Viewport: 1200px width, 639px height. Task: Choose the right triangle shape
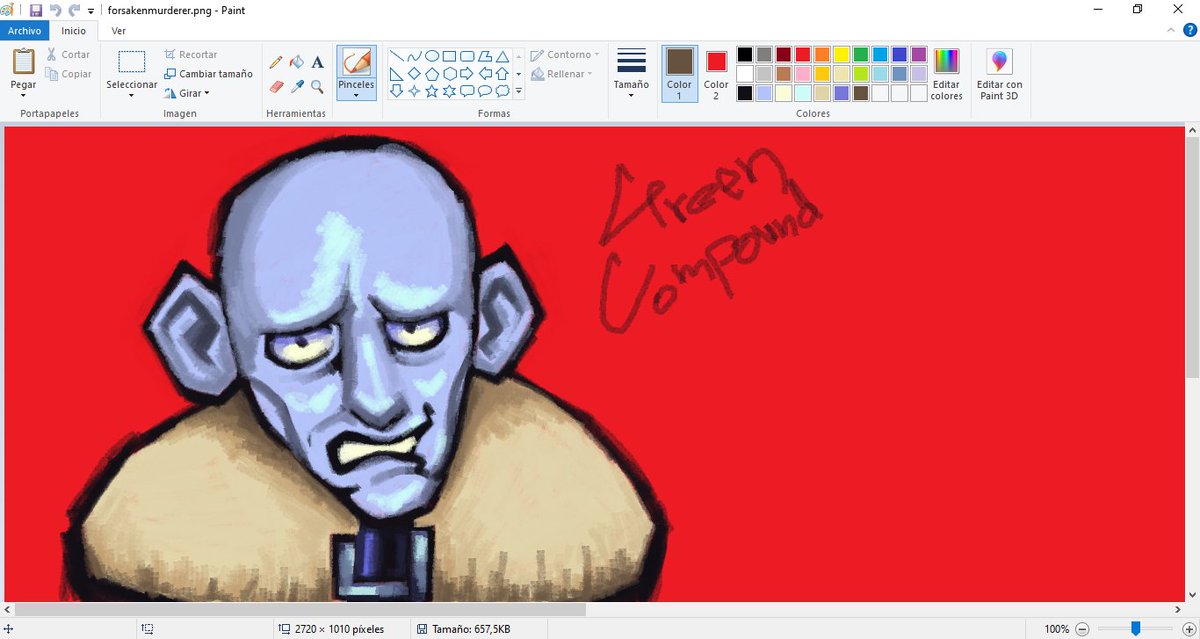397,74
